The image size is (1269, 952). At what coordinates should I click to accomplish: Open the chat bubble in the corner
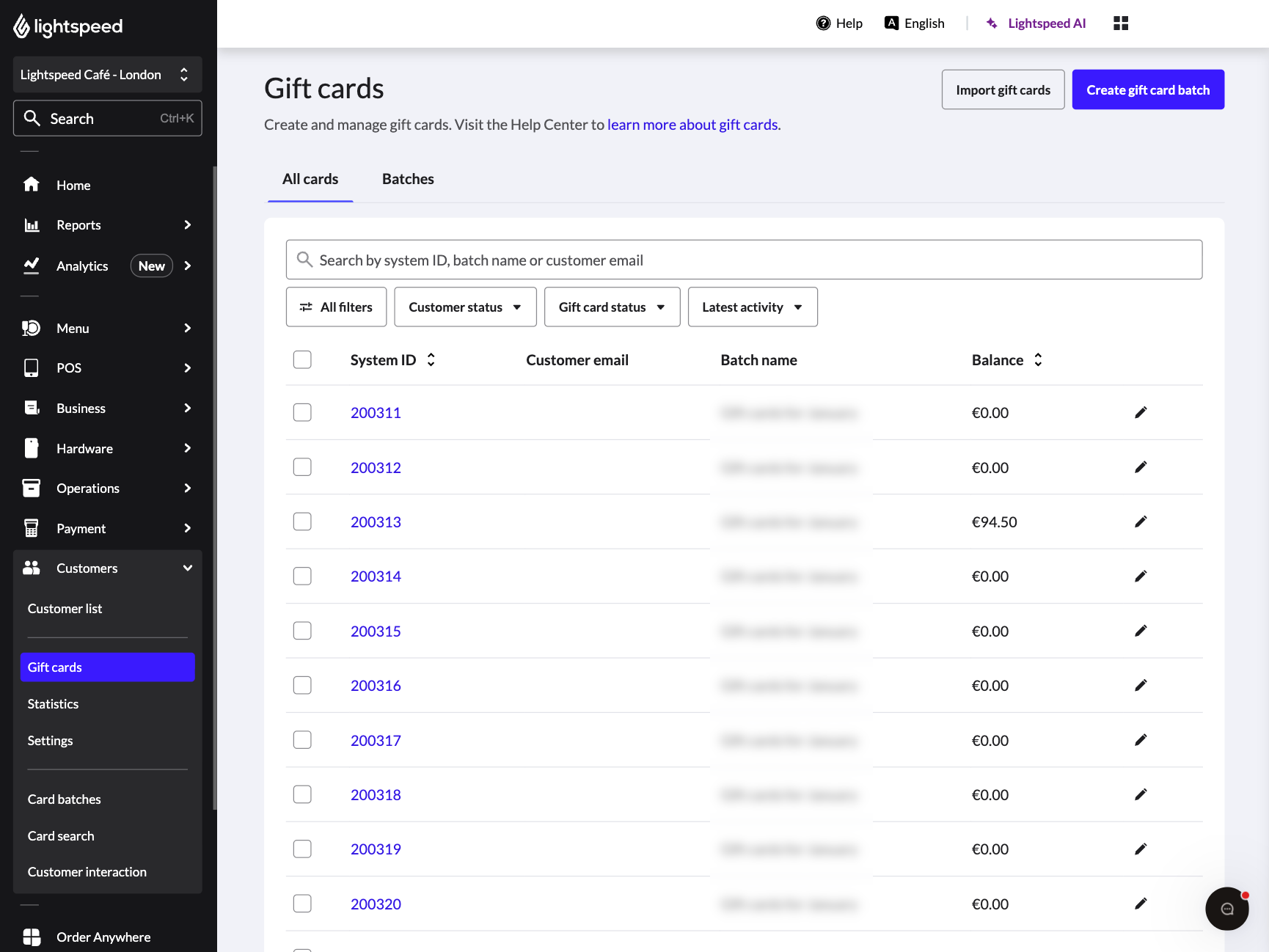(x=1226, y=909)
